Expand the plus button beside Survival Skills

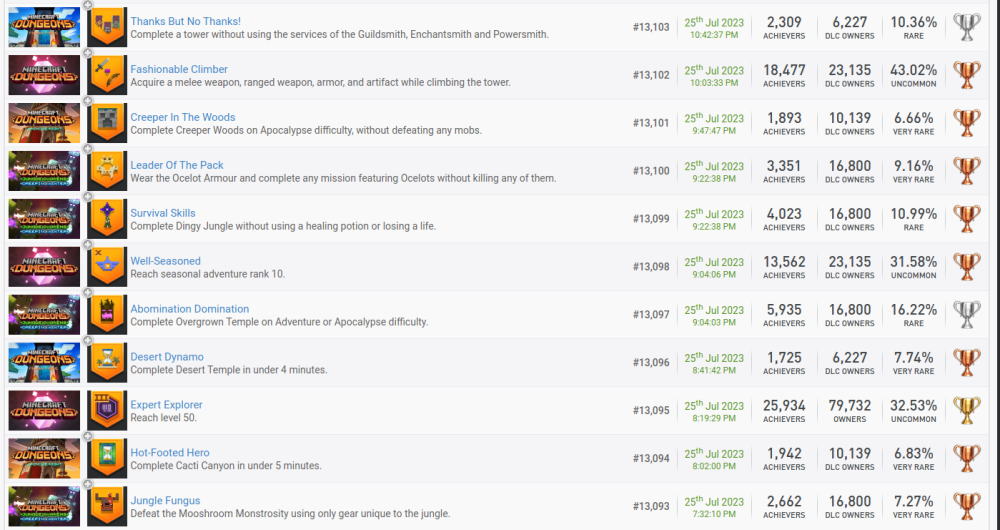click(x=88, y=198)
